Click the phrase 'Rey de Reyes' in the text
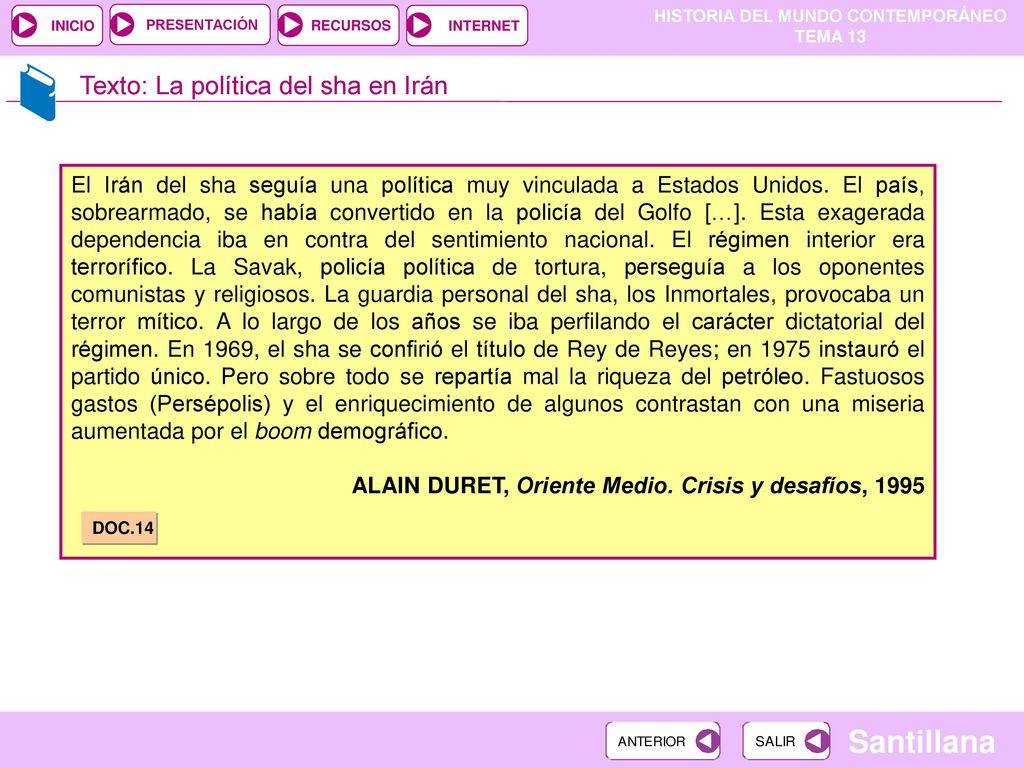The image size is (1024, 768). [x=639, y=349]
